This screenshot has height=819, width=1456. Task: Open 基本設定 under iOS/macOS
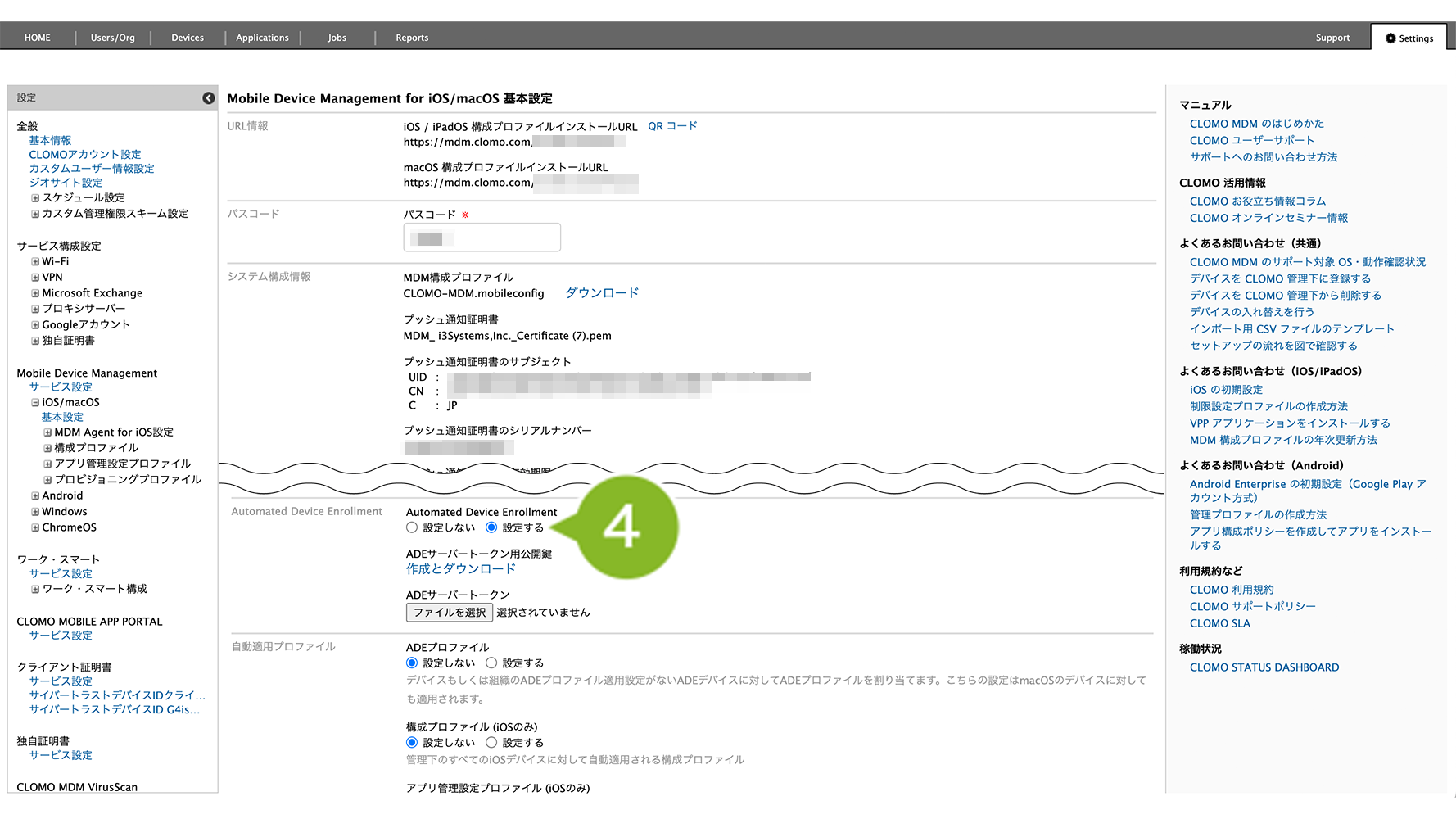click(62, 418)
